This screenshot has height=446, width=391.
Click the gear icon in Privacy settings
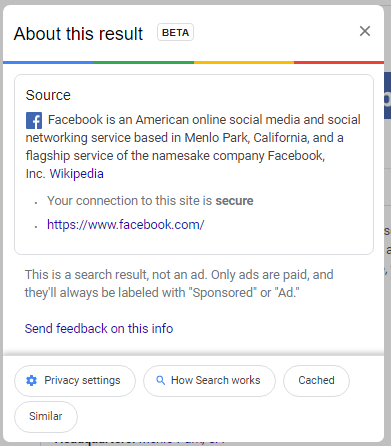point(31,380)
